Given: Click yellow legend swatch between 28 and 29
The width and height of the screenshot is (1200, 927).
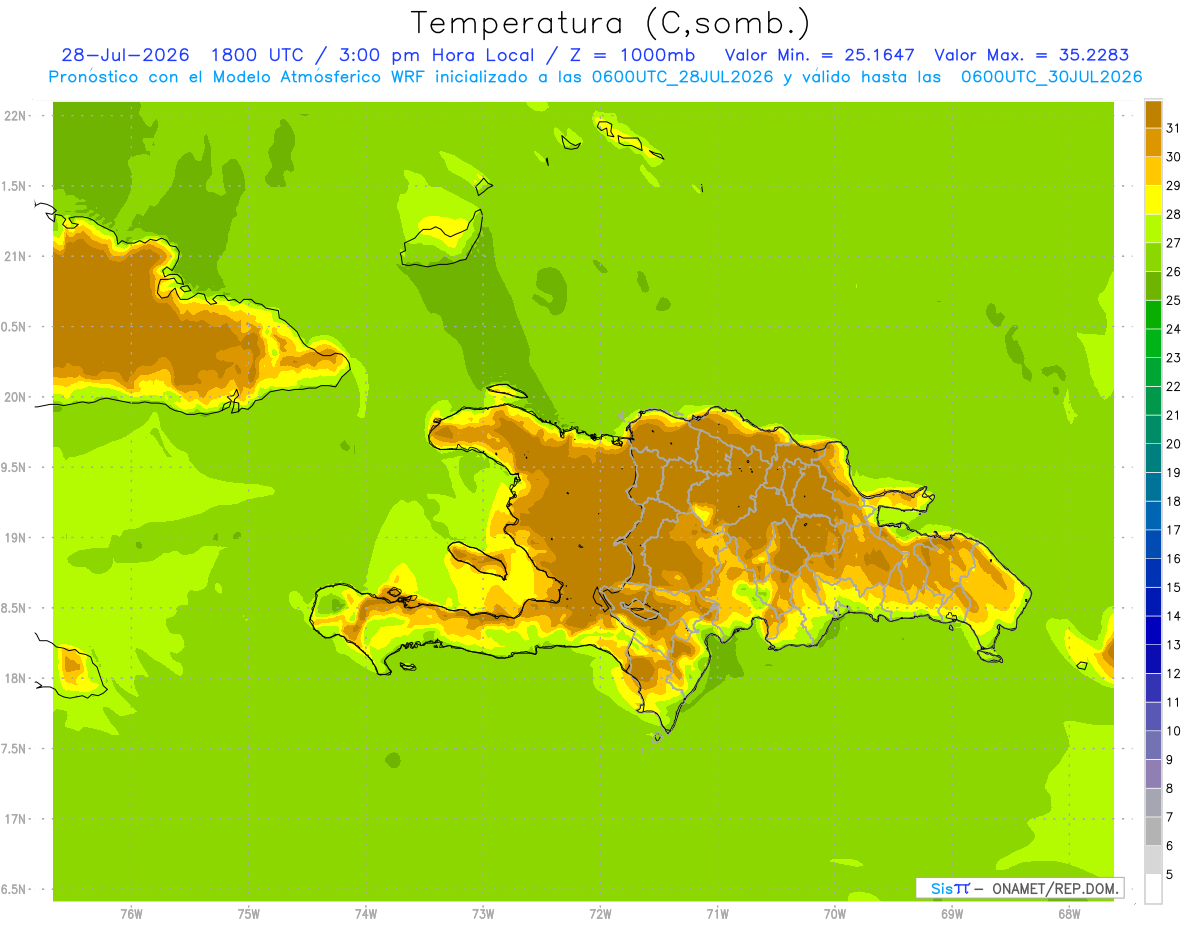Looking at the screenshot, I should [1153, 200].
